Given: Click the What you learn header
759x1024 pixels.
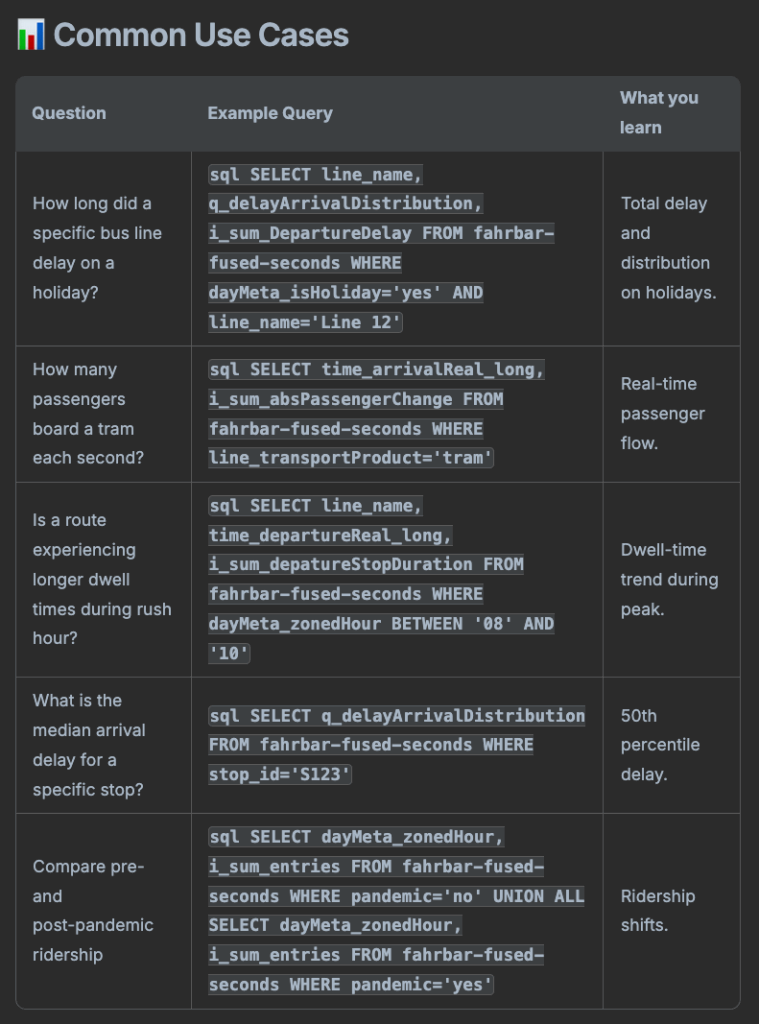Looking at the screenshot, I should 659,112.
